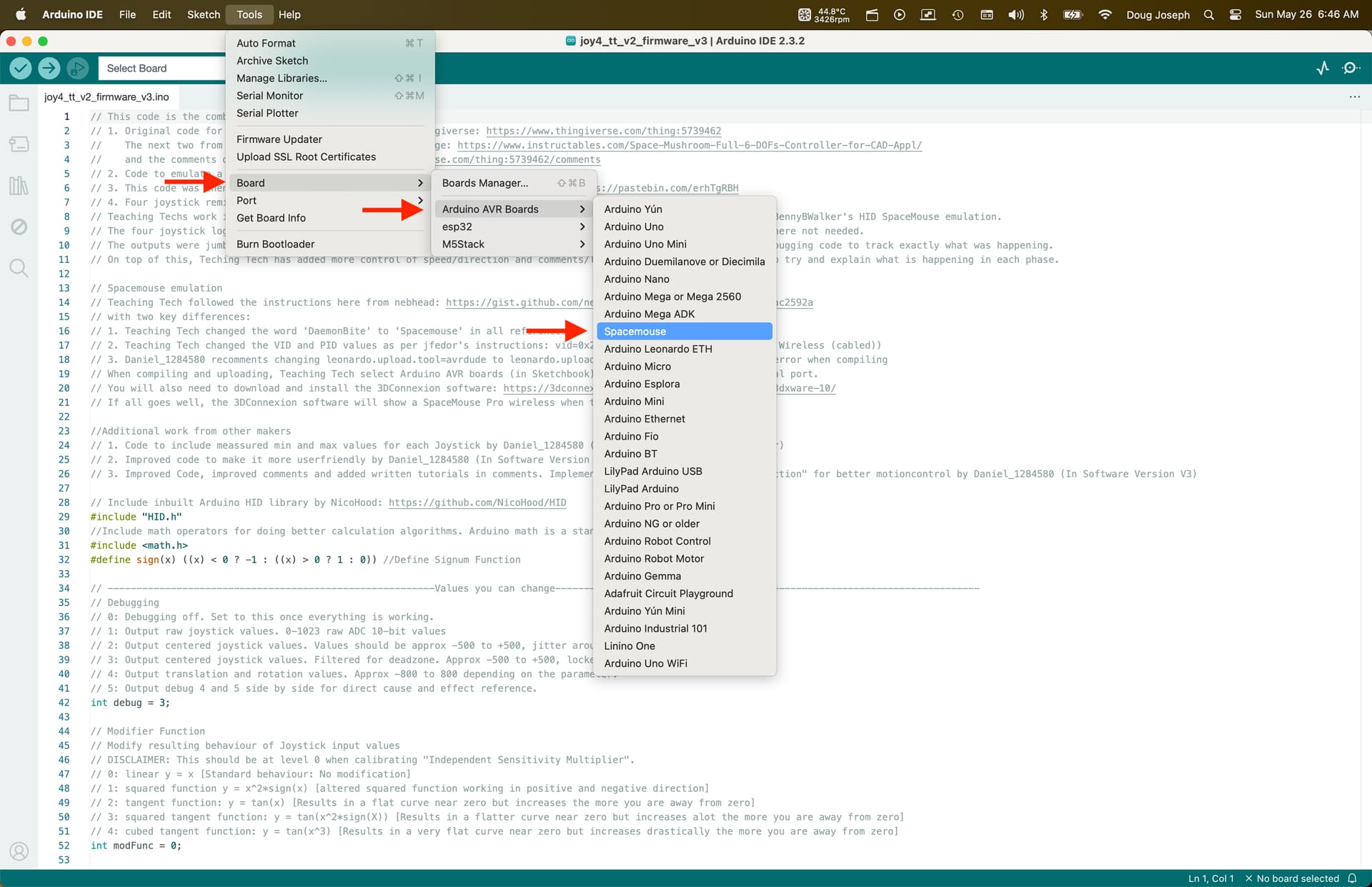Click the Wi-Fi icon in menu bar
Image resolution: width=1372 pixels, height=887 pixels.
(1105, 14)
